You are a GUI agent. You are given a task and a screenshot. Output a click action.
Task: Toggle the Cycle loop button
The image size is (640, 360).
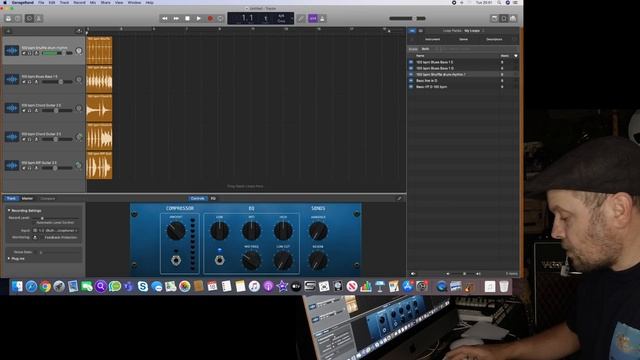click(x=220, y=18)
